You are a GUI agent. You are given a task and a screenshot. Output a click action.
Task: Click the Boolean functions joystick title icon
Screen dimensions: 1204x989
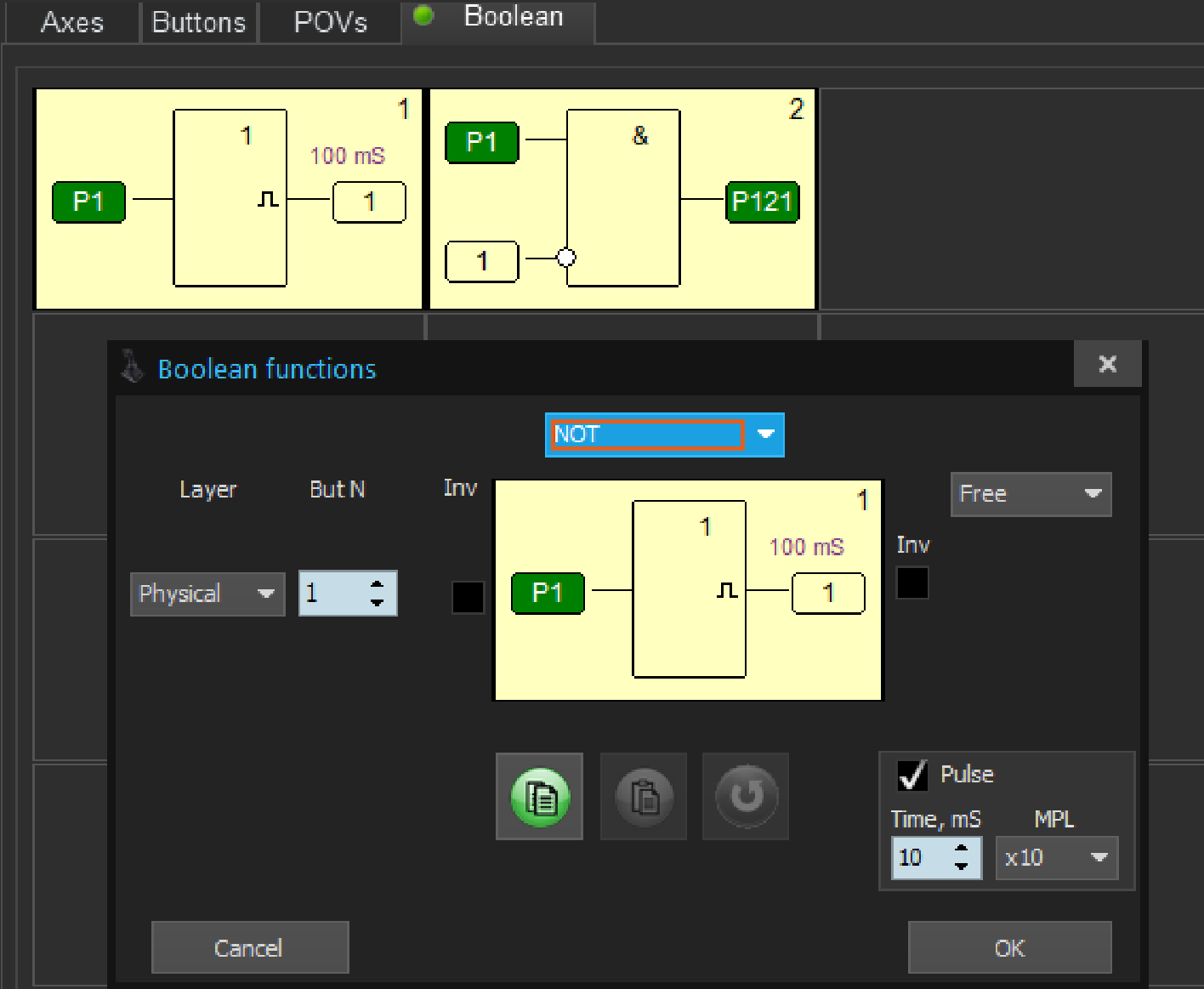pos(132,367)
